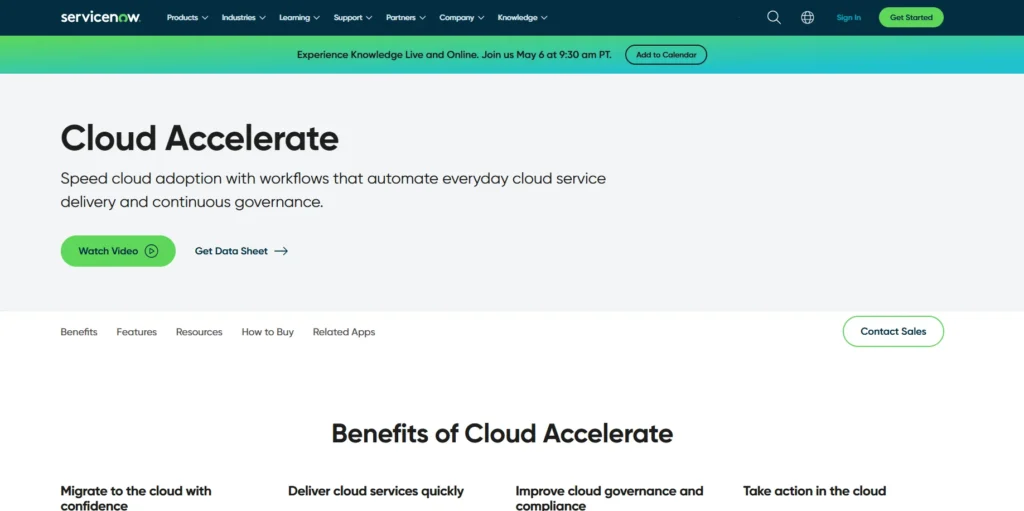The height and width of the screenshot is (511, 1024).
Task: Click the Get Started button
Action: coord(911,18)
